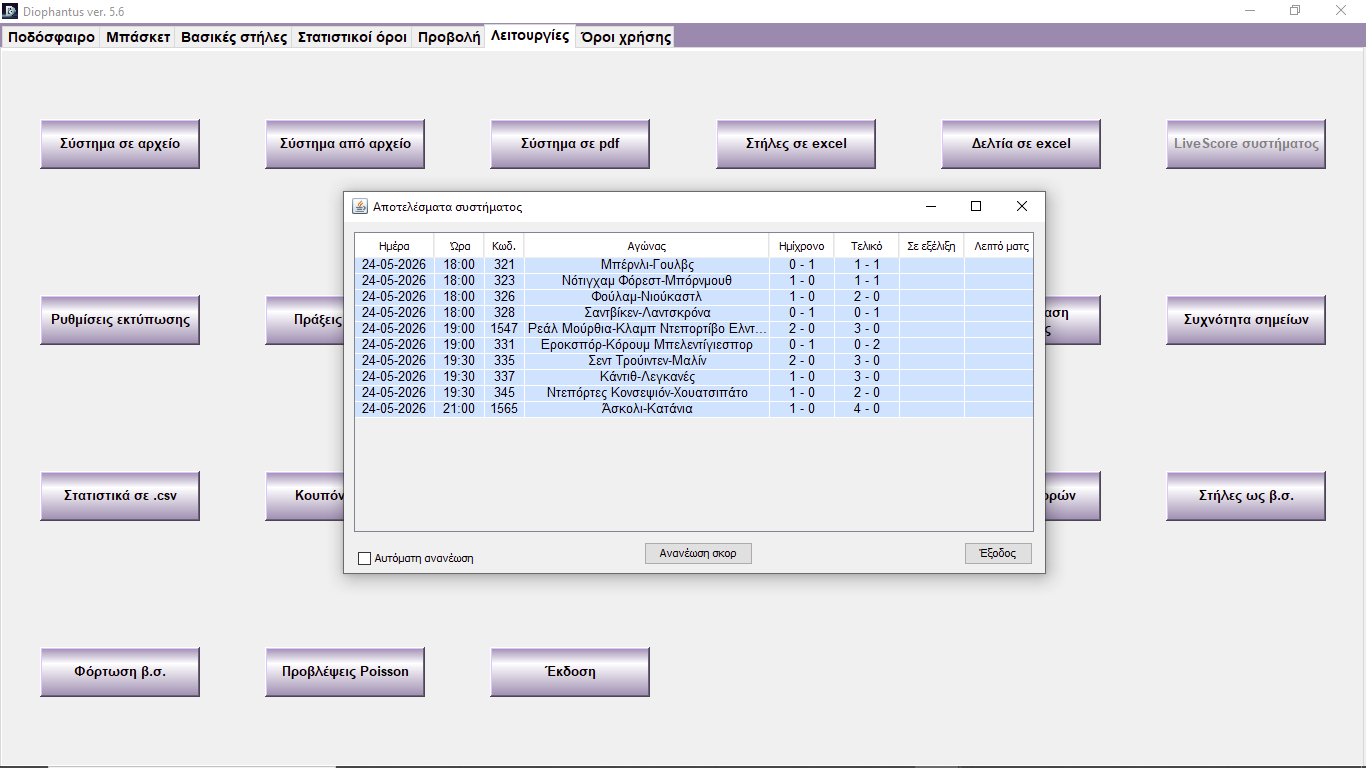1366x768 pixels.
Task: Click the 21:00 time cell
Action: click(x=459, y=409)
